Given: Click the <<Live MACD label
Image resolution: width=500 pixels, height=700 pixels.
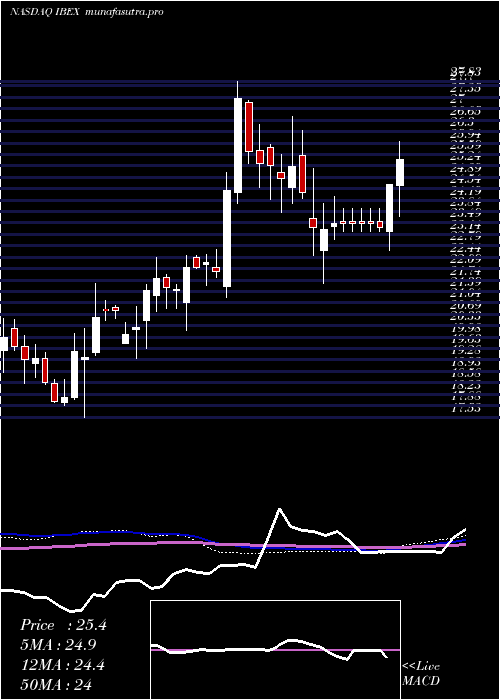Looking at the screenshot, I should (x=421, y=673).
